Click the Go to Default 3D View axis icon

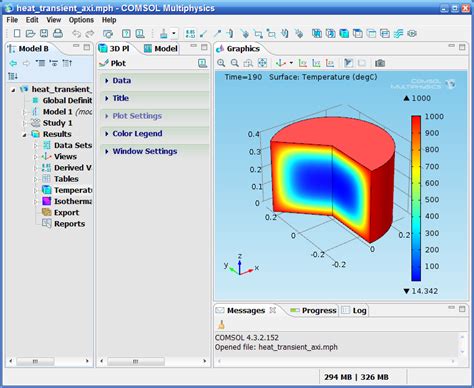281,63
